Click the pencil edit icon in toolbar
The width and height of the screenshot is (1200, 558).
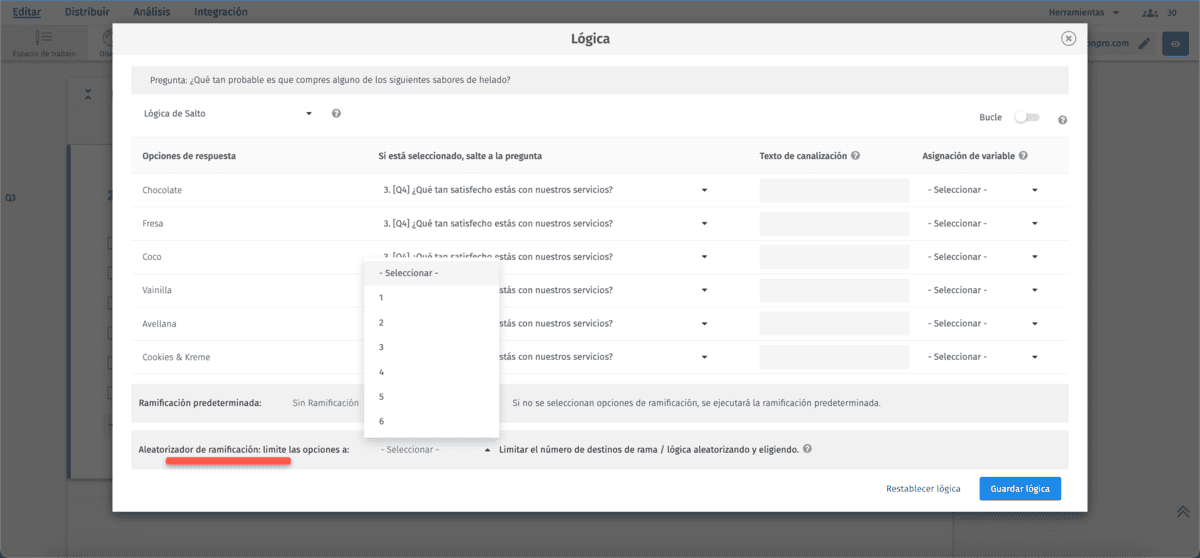(1144, 43)
